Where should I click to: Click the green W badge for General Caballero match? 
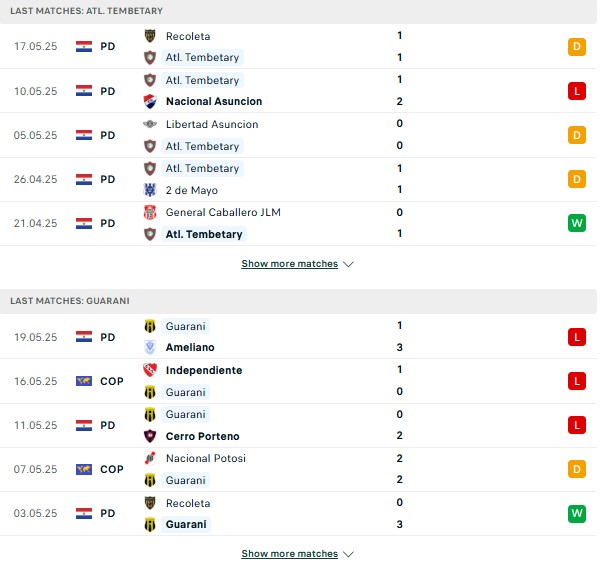(x=577, y=223)
